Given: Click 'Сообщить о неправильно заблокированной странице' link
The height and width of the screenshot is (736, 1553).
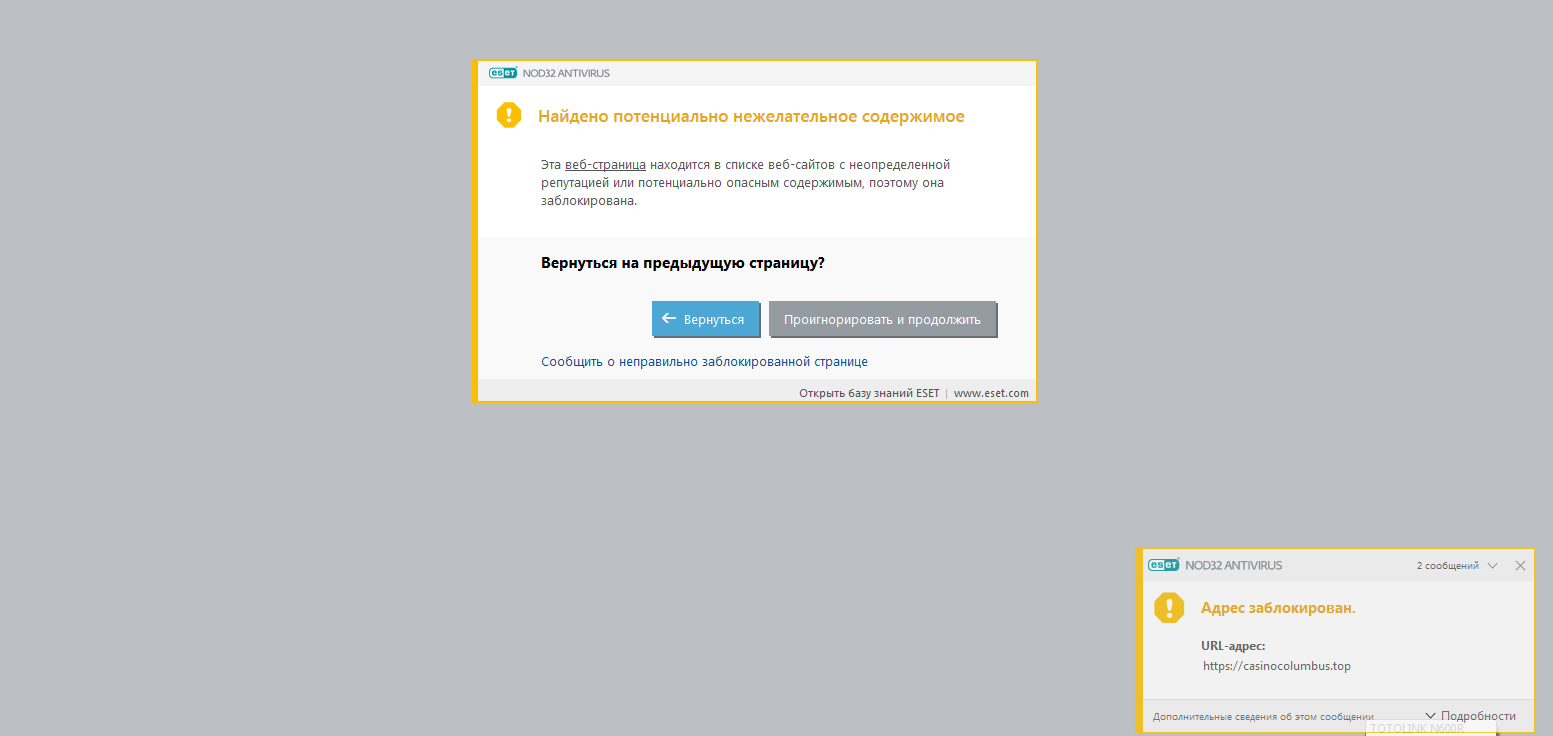Looking at the screenshot, I should [x=704, y=362].
